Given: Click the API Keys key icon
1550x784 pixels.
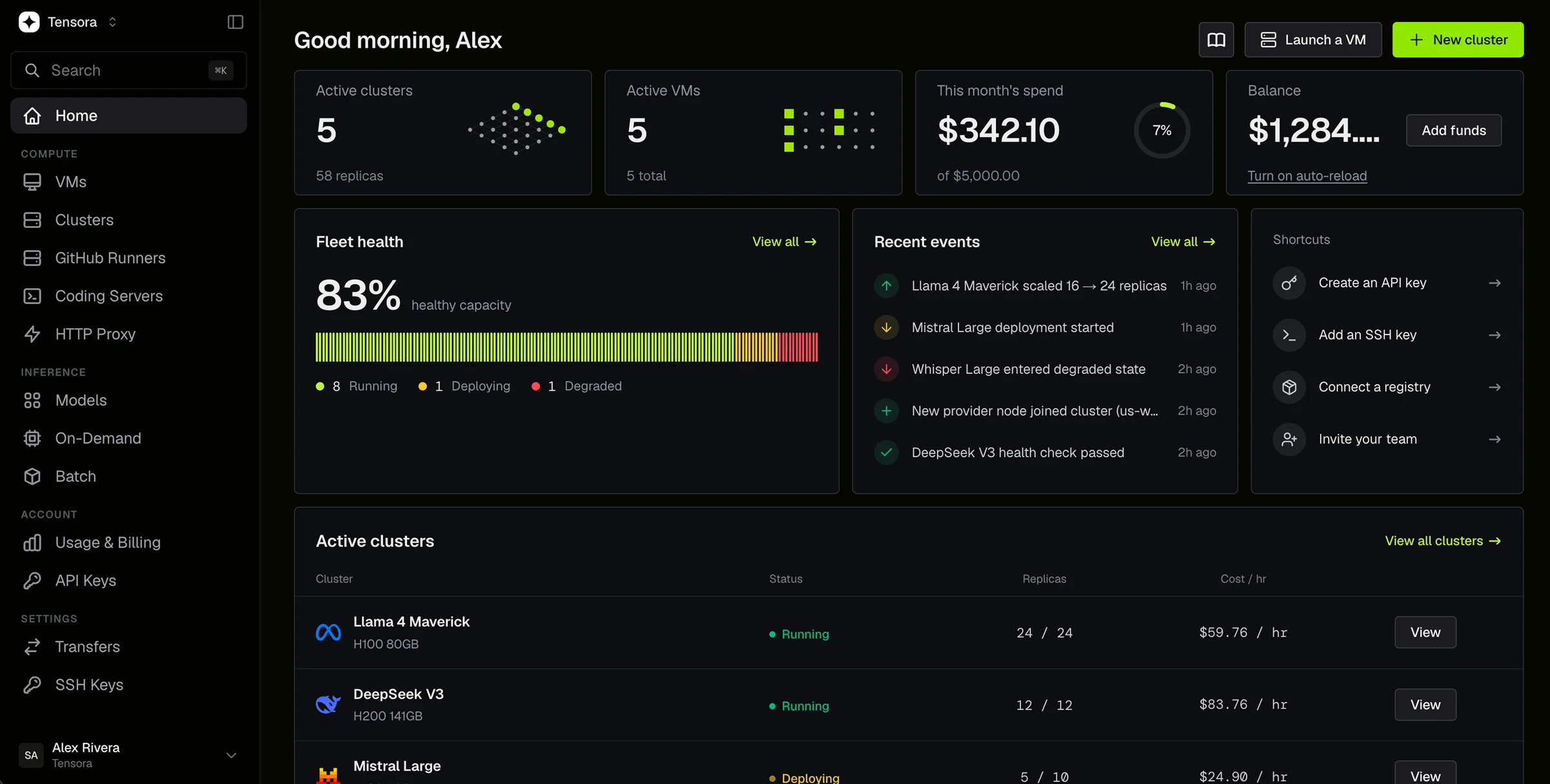Looking at the screenshot, I should tap(32, 581).
